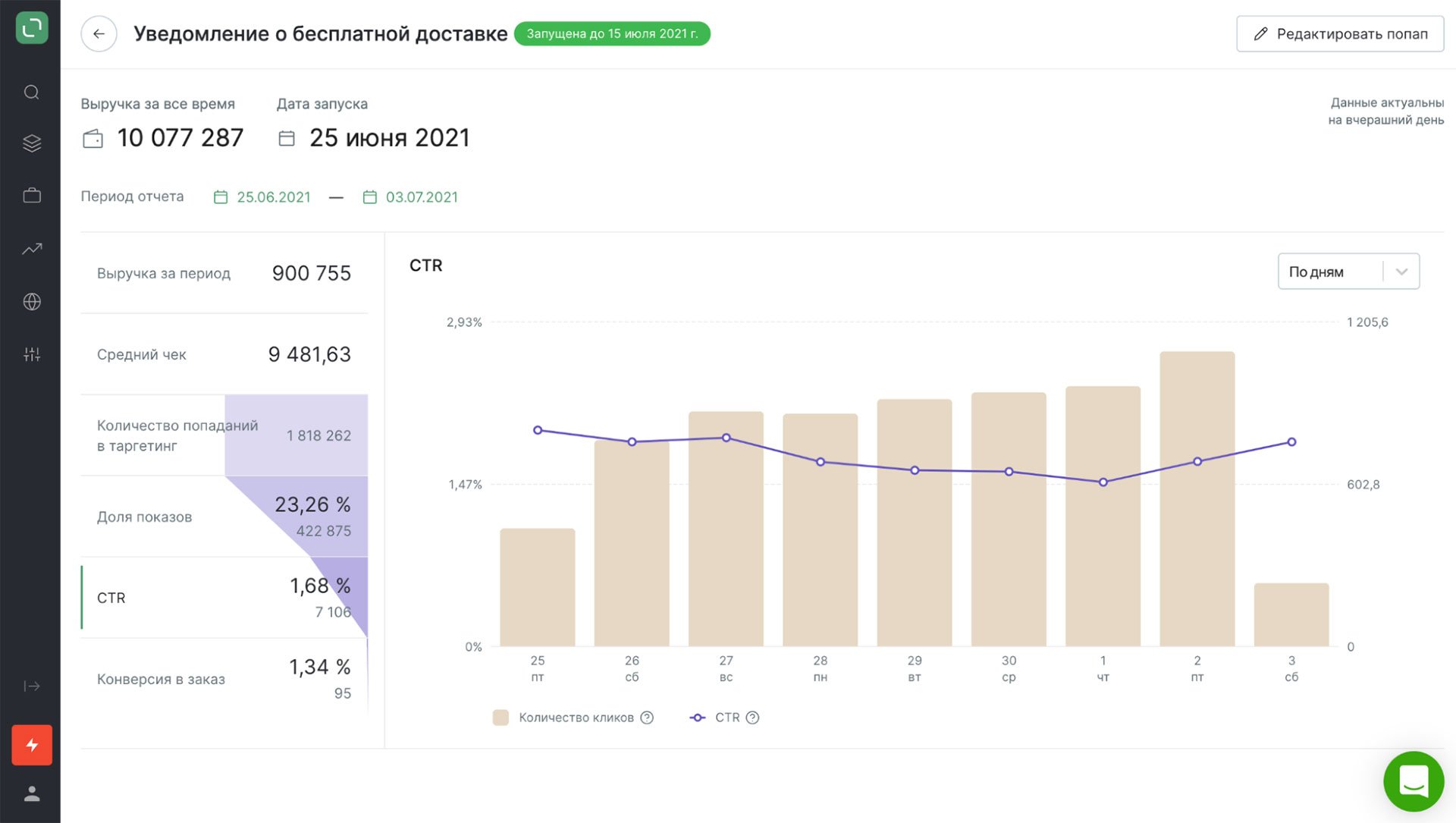
Task: Click the 2,93% axis label
Action: pos(464,322)
